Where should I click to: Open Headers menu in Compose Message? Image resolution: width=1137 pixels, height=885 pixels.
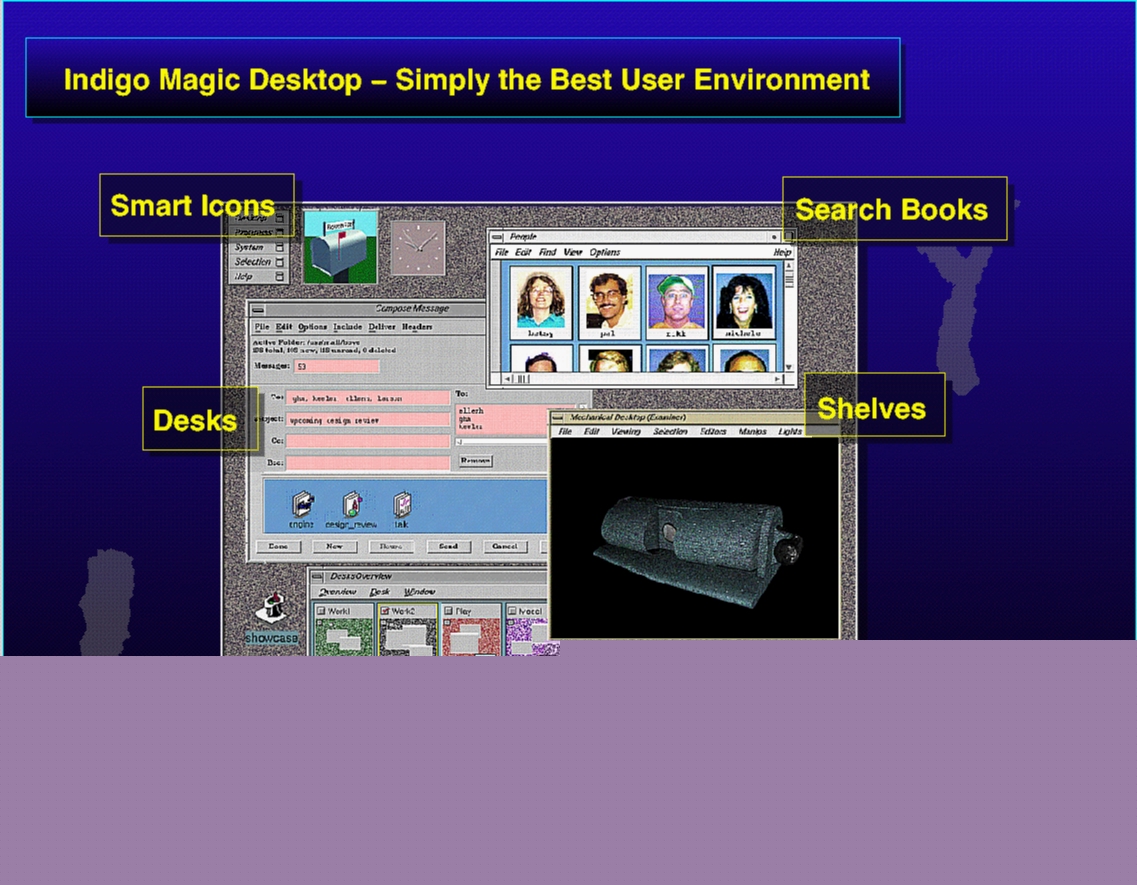pyautogui.click(x=417, y=327)
